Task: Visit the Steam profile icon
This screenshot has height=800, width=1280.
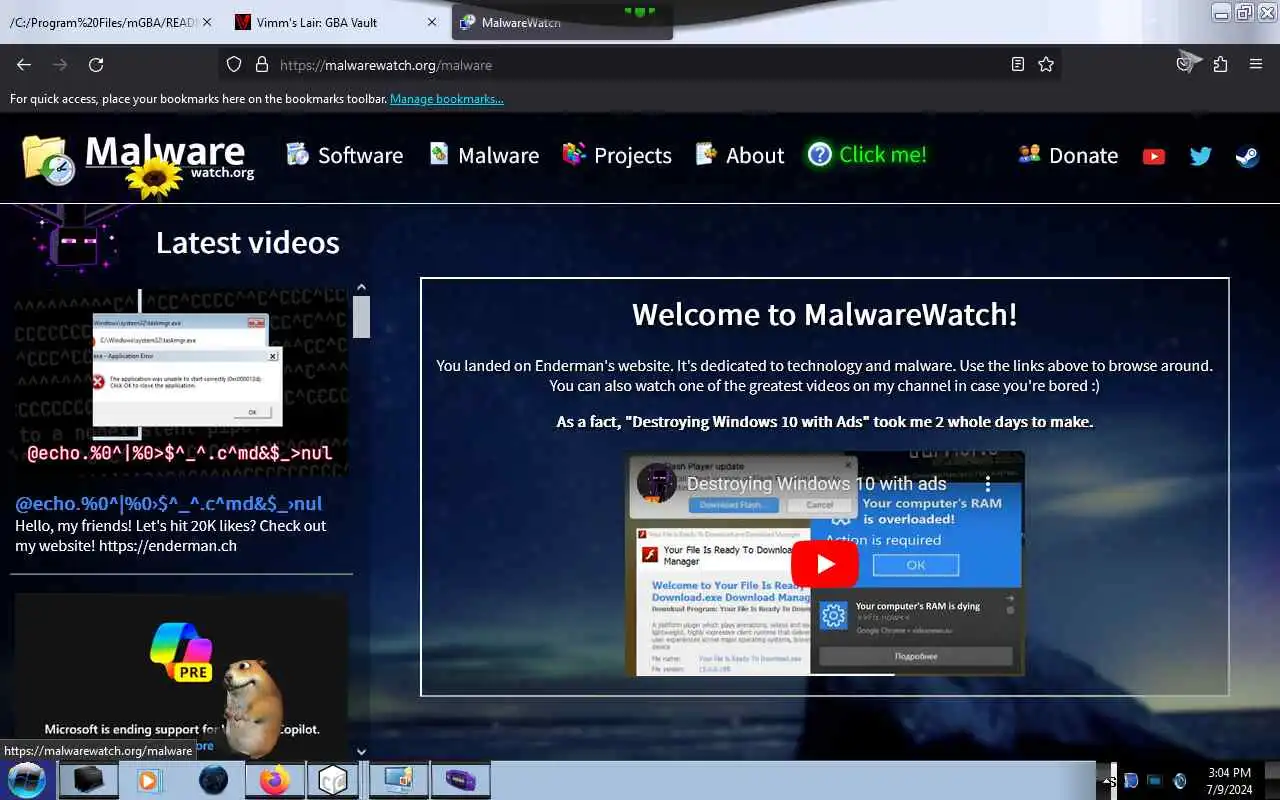Action: coord(1247,156)
